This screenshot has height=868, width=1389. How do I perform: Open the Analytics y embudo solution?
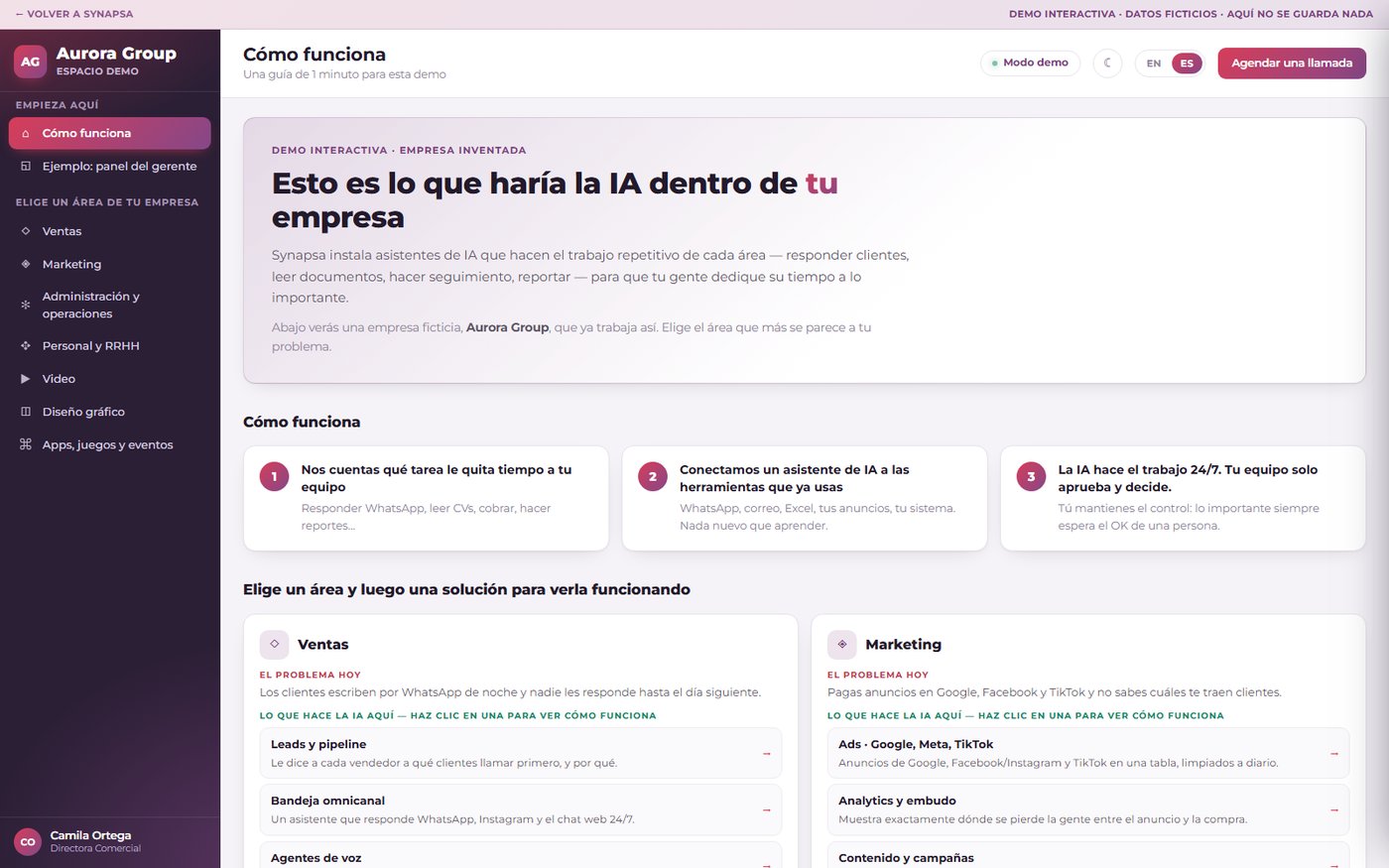1088,809
